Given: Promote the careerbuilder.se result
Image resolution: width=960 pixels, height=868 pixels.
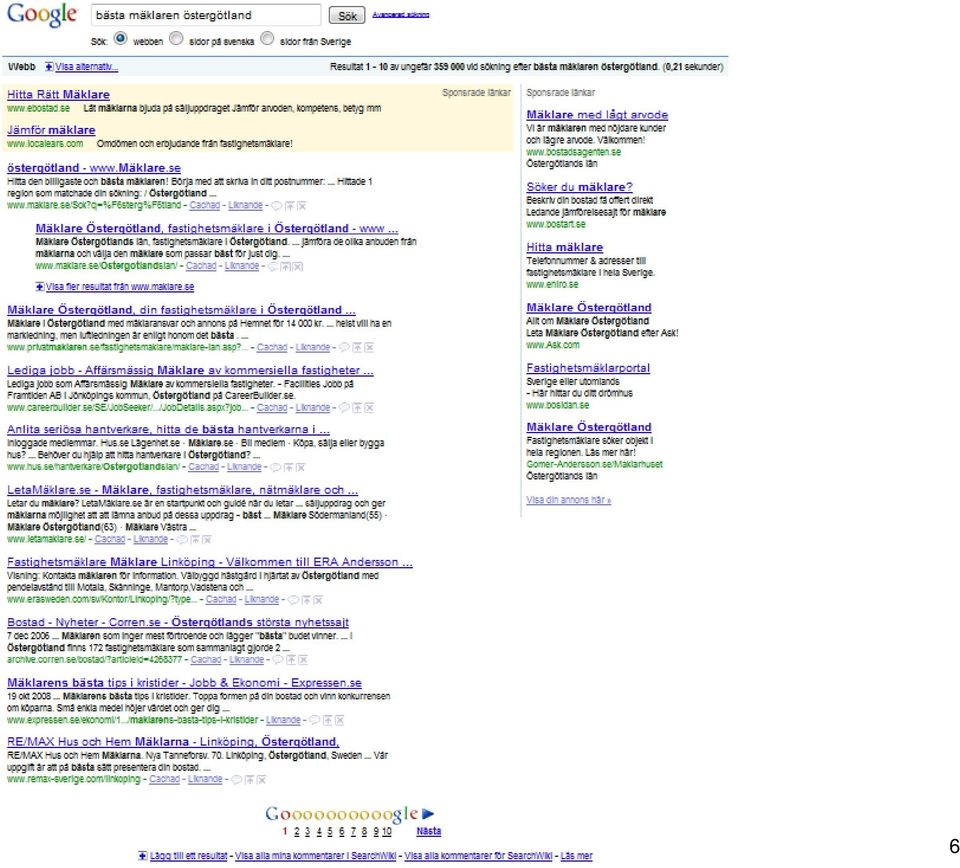Looking at the screenshot, I should [x=357, y=408].
